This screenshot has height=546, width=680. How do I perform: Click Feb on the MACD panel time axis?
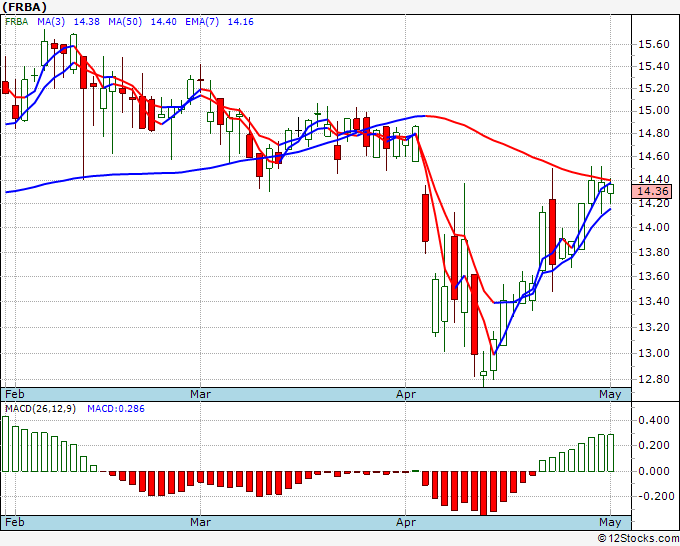(x=15, y=522)
